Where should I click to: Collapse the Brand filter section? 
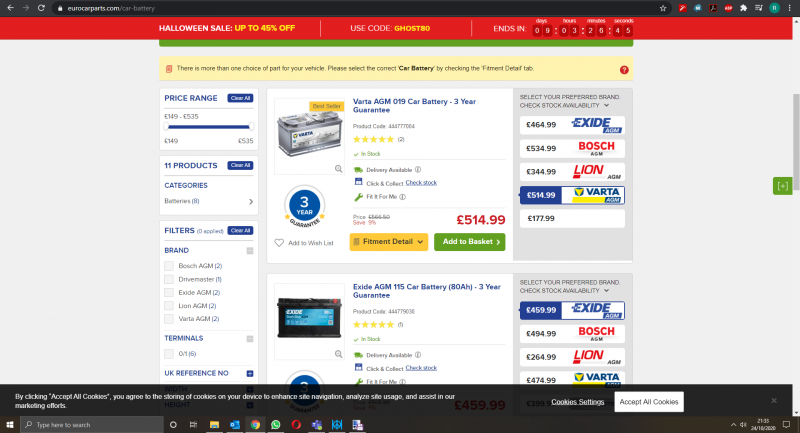pos(250,250)
